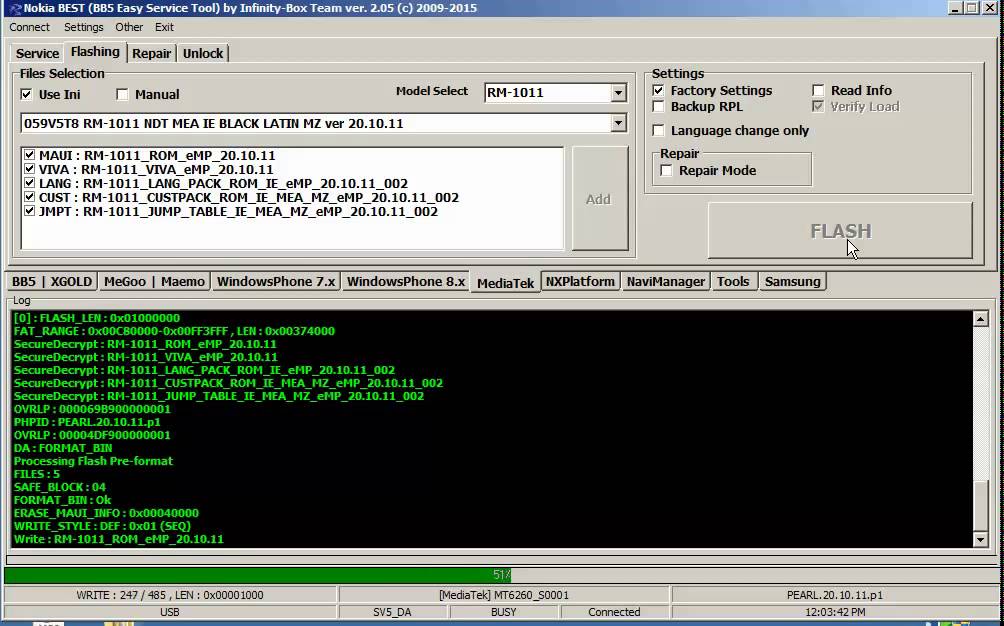Click the VIVA : RM-1011_VIVA_eMP_20.10.11 row

coord(156,169)
